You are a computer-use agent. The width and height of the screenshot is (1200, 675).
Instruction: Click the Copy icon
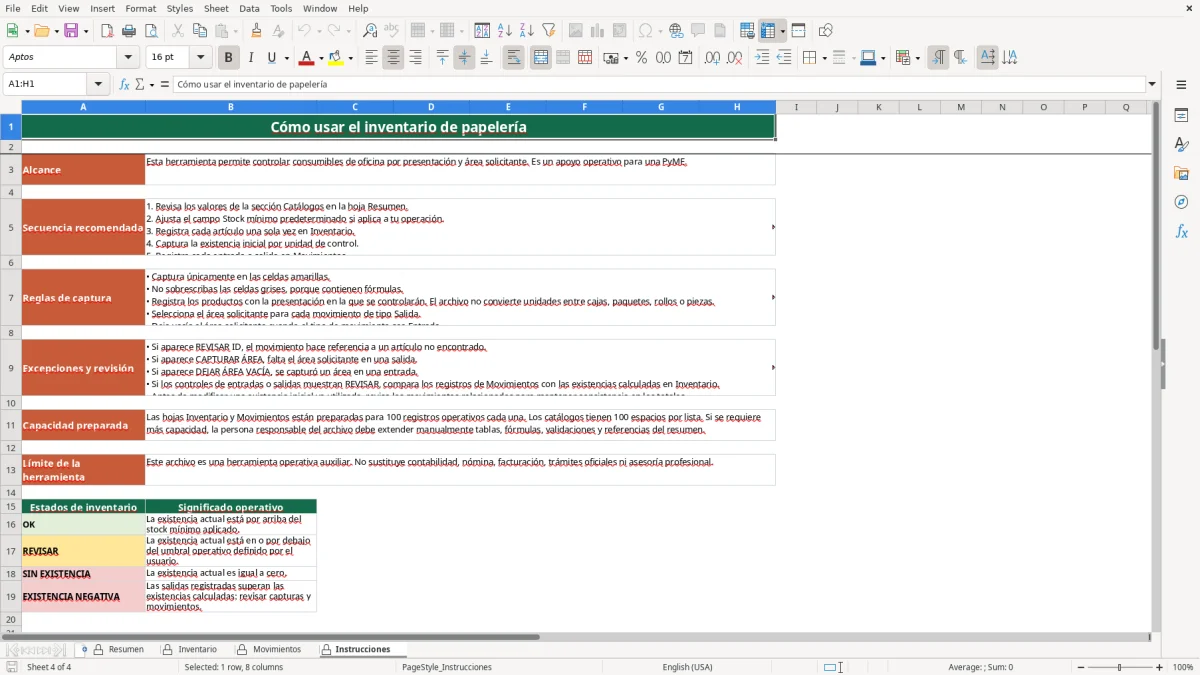click(200, 31)
